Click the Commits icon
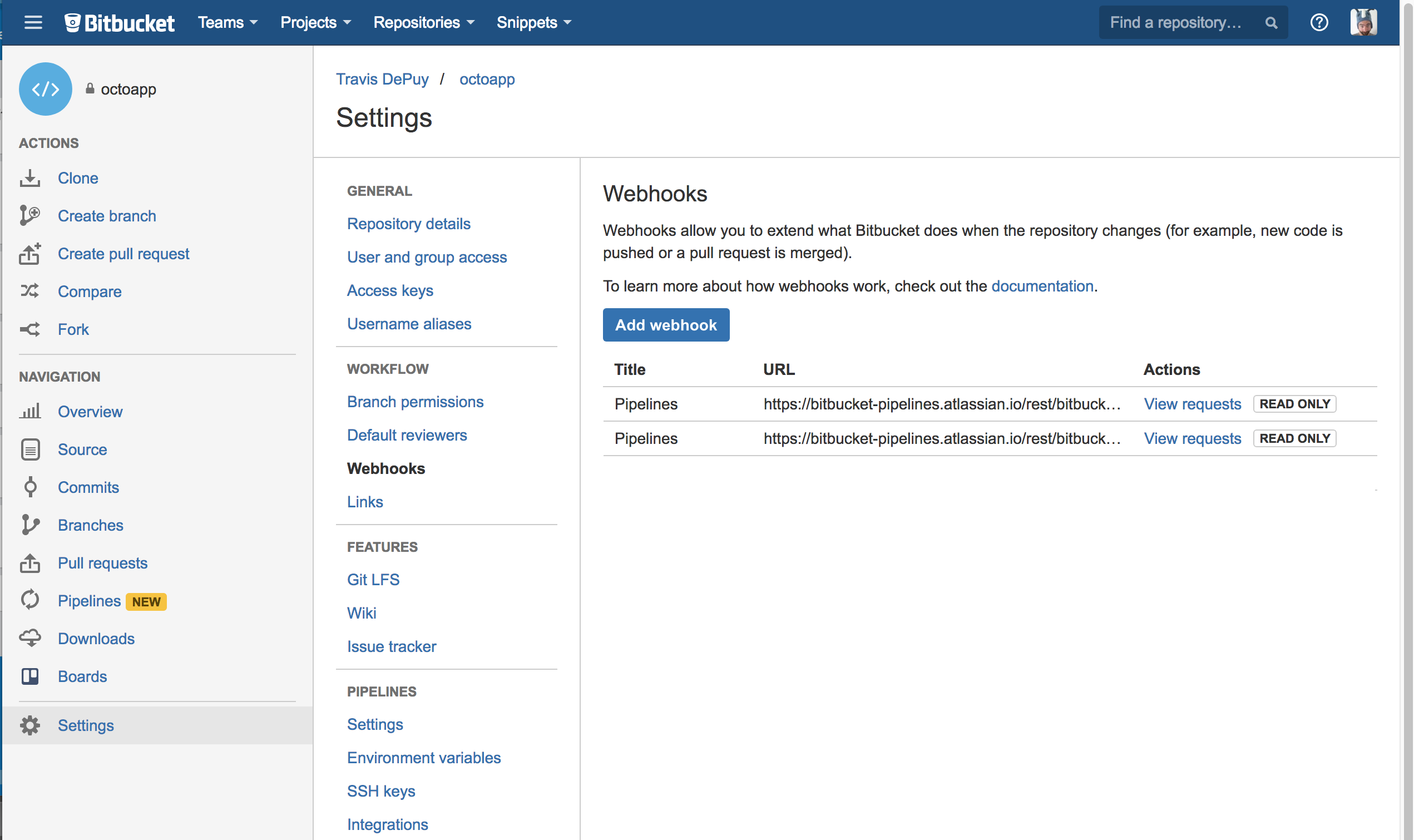Image resolution: width=1414 pixels, height=840 pixels. (x=30, y=487)
